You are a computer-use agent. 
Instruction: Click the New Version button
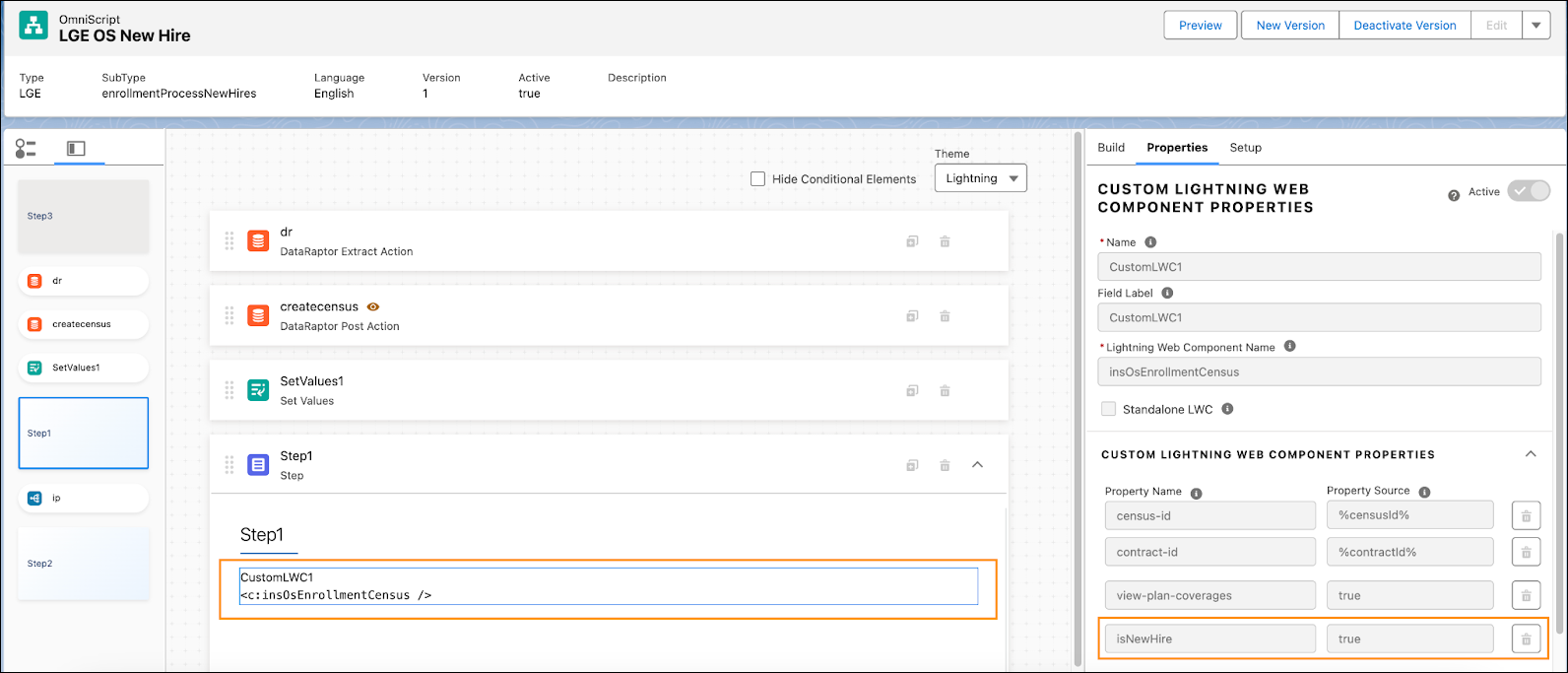tap(1290, 26)
